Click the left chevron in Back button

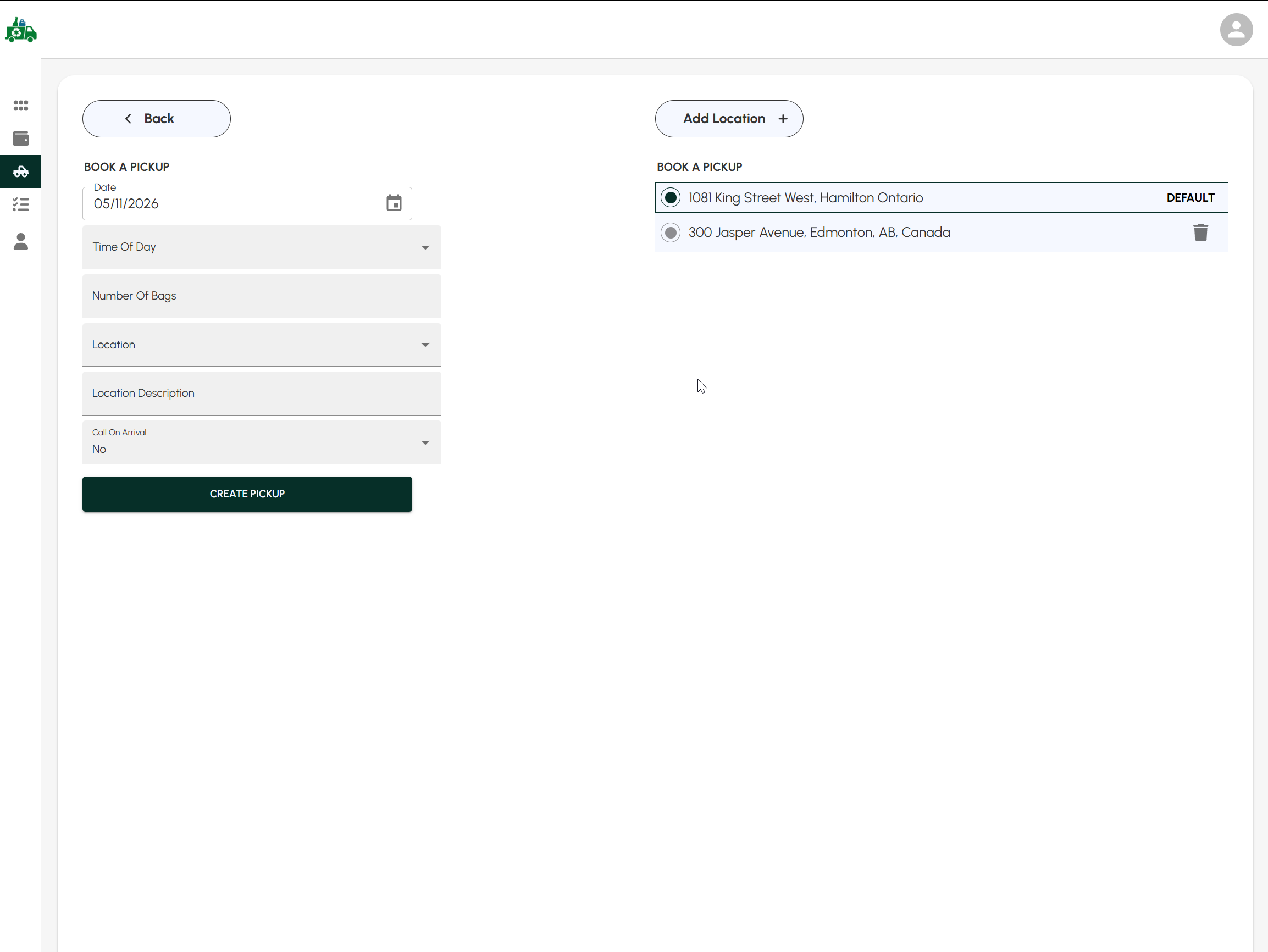pos(129,119)
